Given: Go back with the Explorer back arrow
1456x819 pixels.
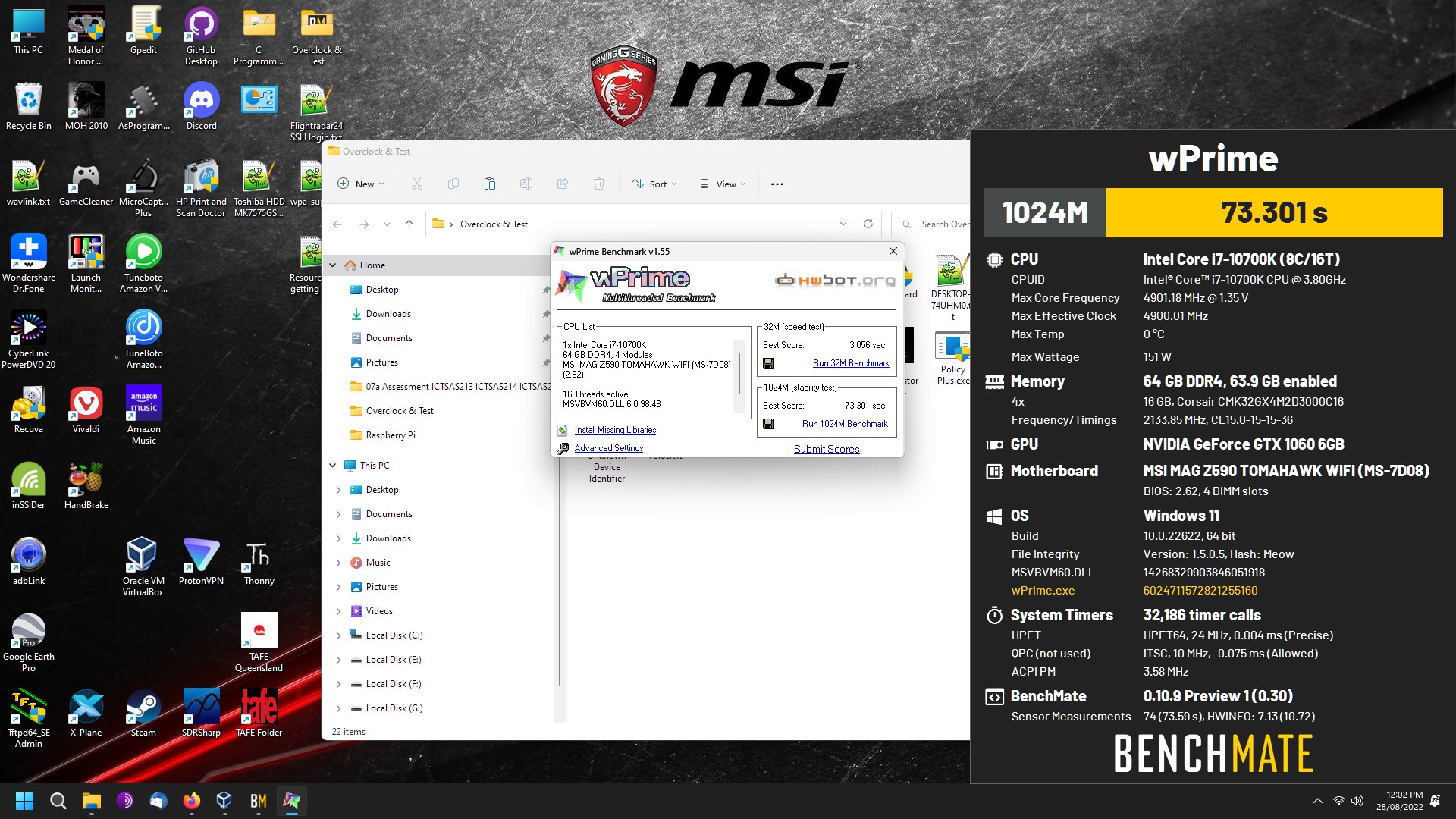Looking at the screenshot, I should point(337,224).
